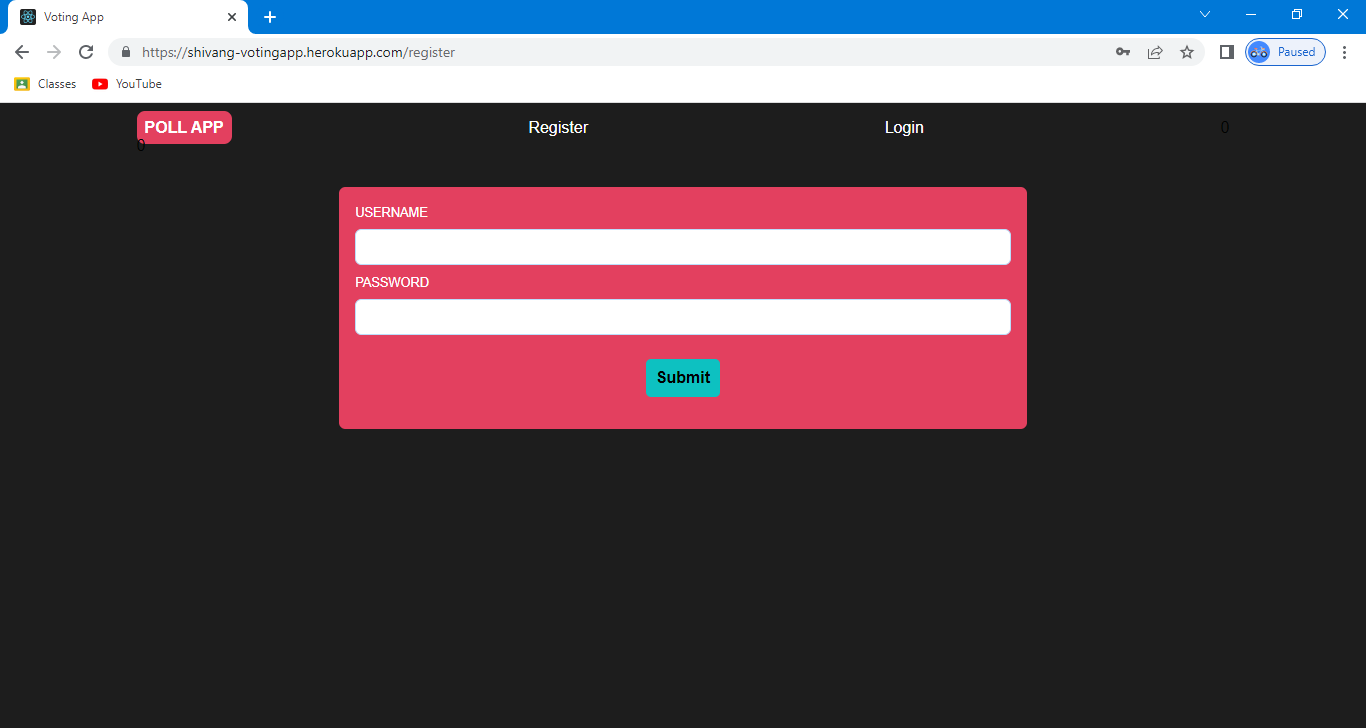This screenshot has width=1366, height=728.
Task: Bookmark this page using the star icon
Action: (x=1187, y=52)
